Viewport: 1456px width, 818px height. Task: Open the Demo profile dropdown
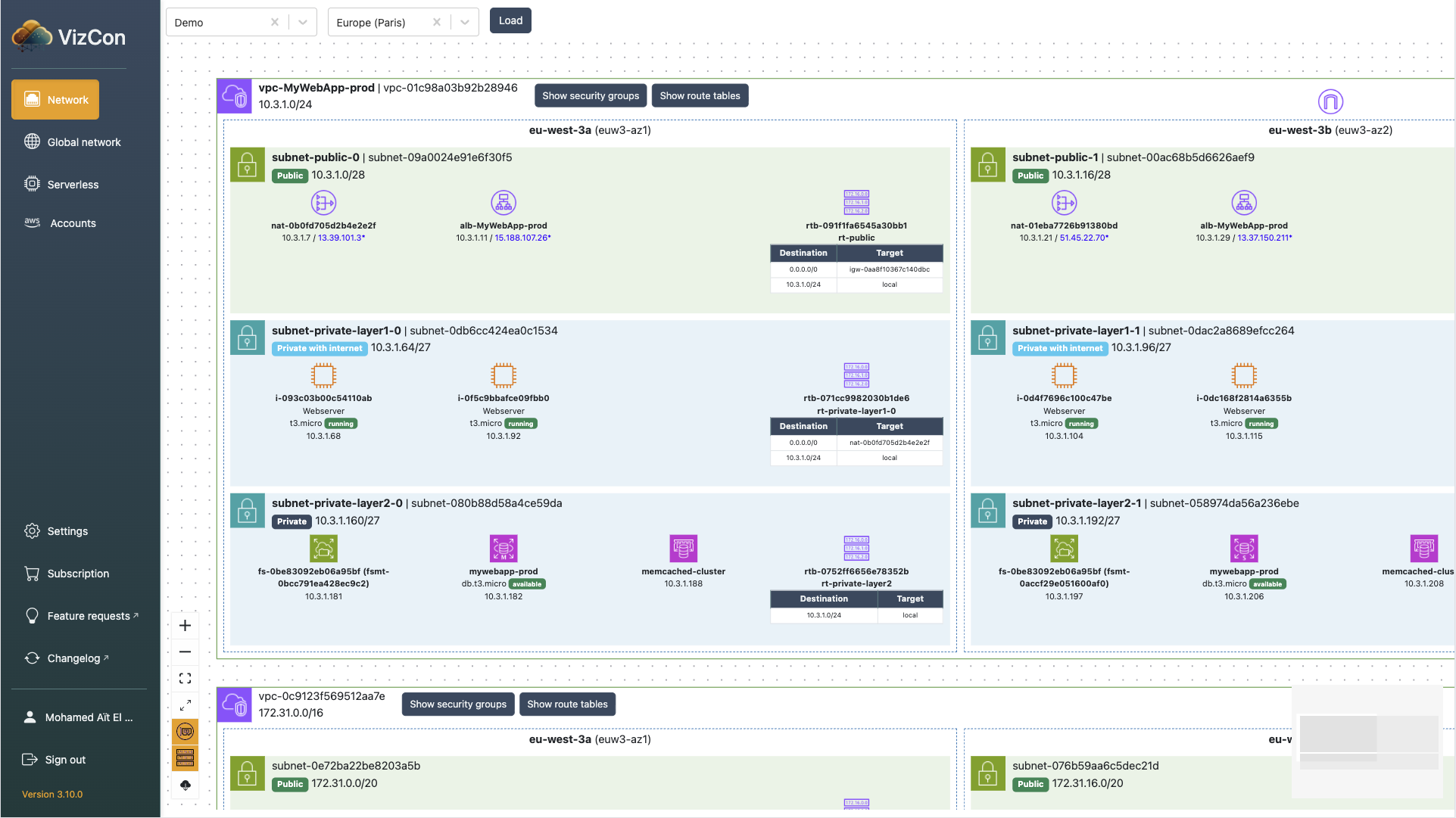(x=301, y=21)
